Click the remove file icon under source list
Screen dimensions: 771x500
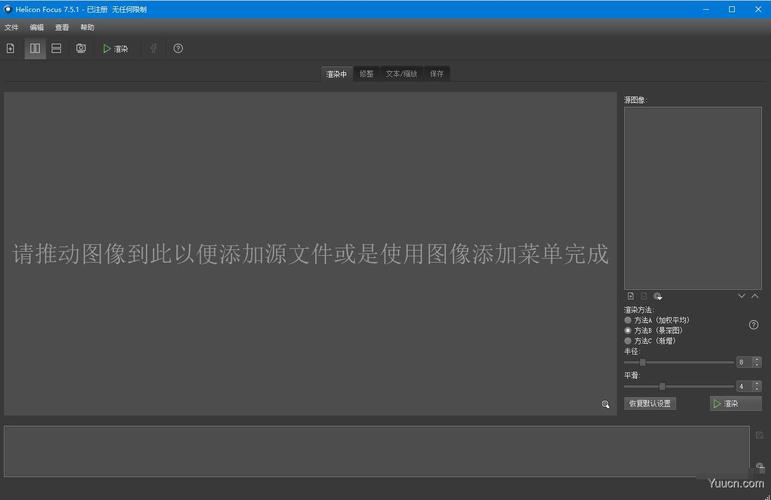(644, 296)
